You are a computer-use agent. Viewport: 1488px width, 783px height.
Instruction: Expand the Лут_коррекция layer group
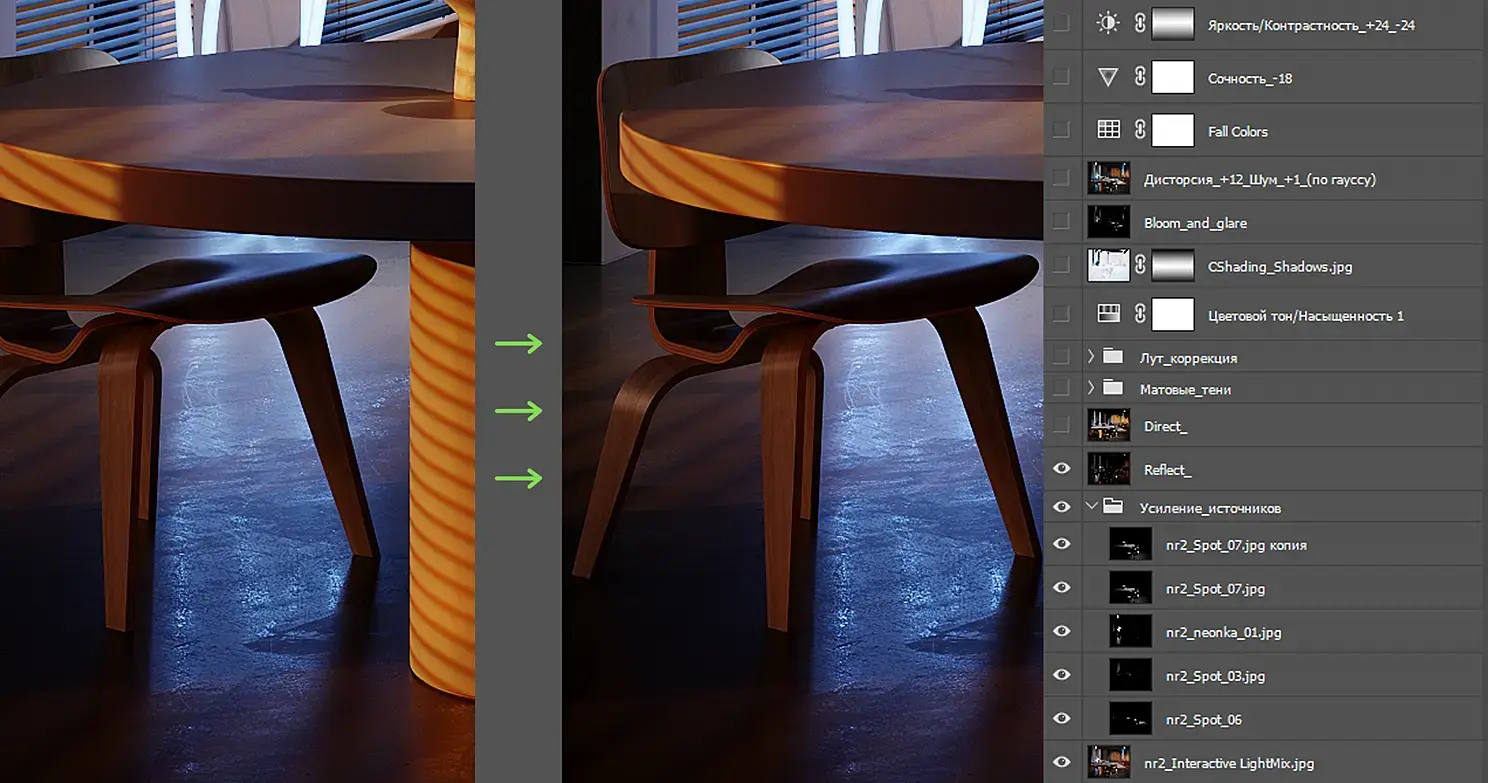1091,356
